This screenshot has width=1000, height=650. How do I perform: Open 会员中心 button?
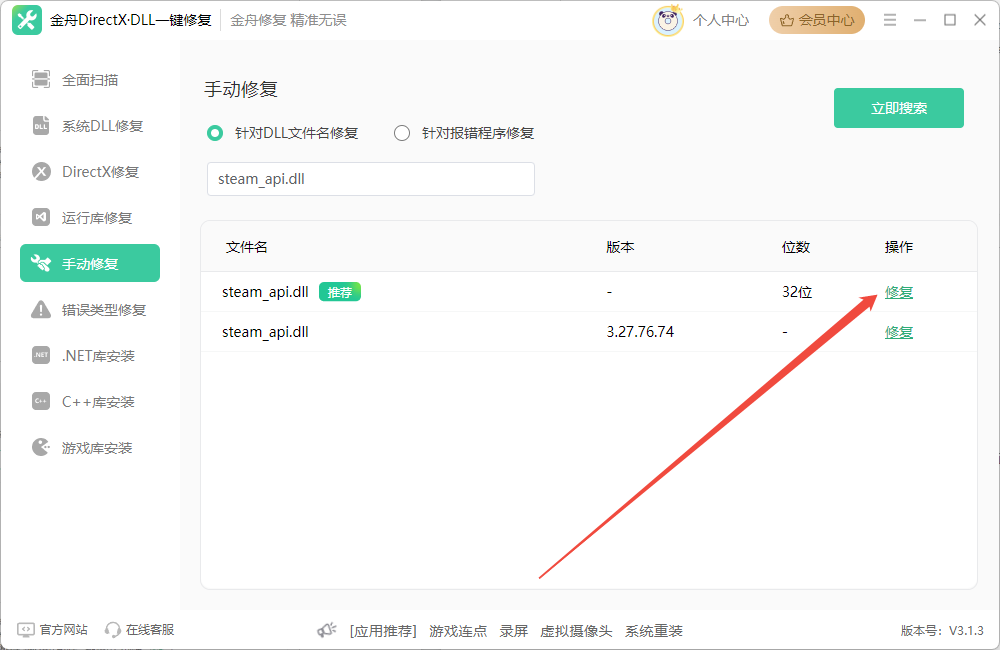(x=816, y=20)
